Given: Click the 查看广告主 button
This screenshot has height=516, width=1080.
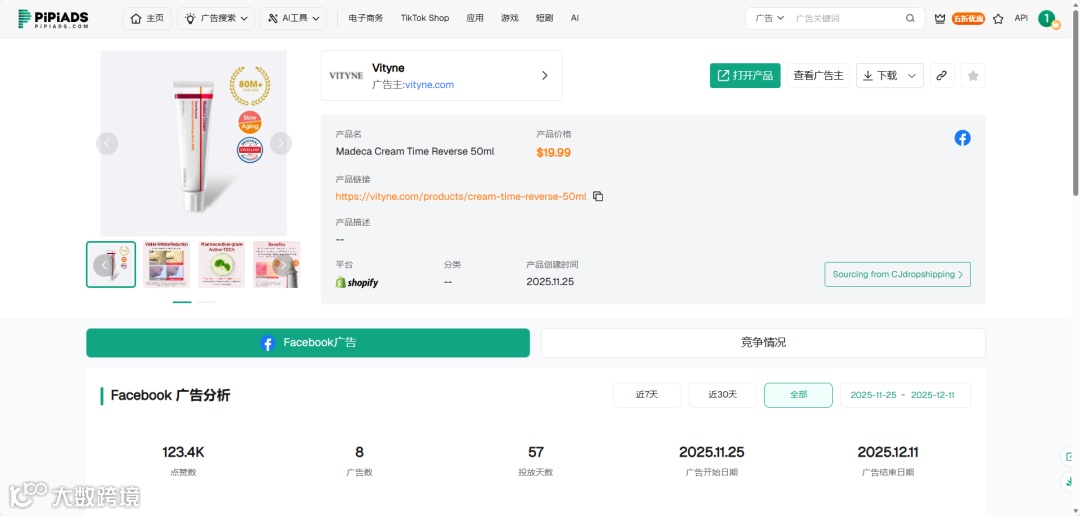Looking at the screenshot, I should pos(818,76).
